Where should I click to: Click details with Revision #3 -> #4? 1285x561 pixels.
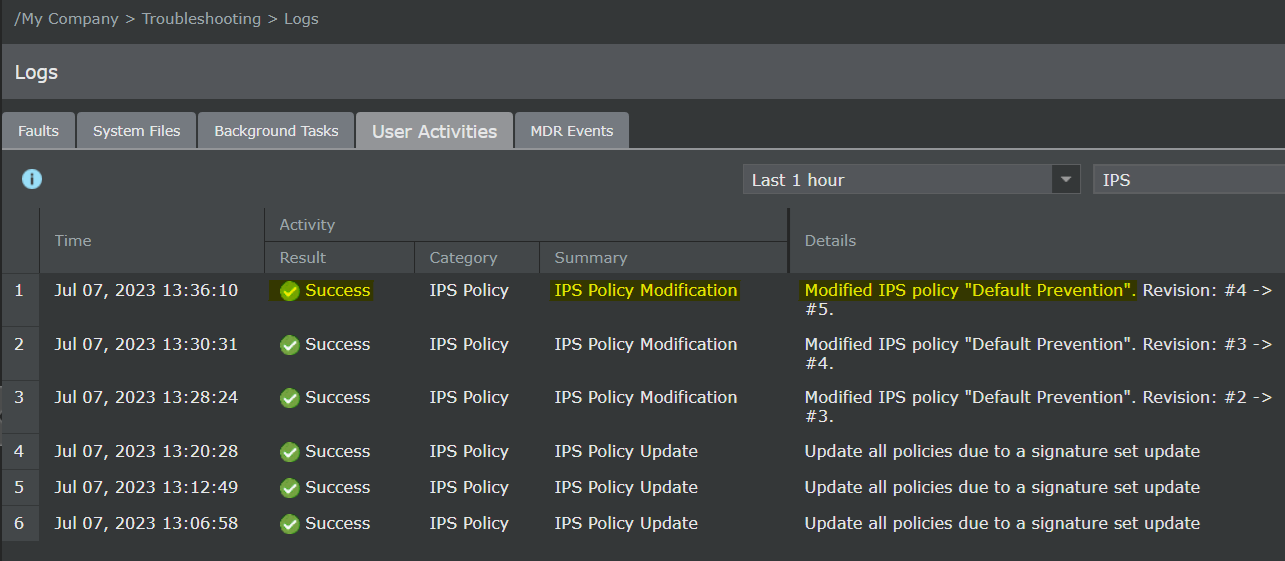click(x=1038, y=353)
